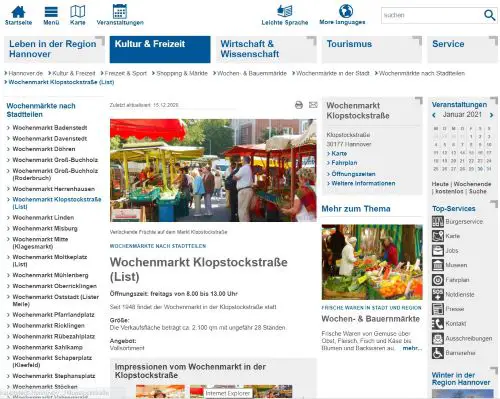Open Wochenmarkt Sahlkamp sidebar link
Screen dimensions: 500x399
(47, 347)
